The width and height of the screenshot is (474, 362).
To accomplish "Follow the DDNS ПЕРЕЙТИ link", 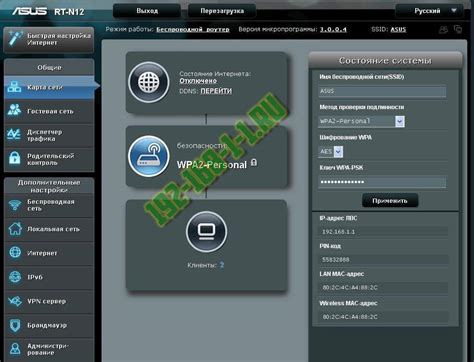I will tap(216, 91).
